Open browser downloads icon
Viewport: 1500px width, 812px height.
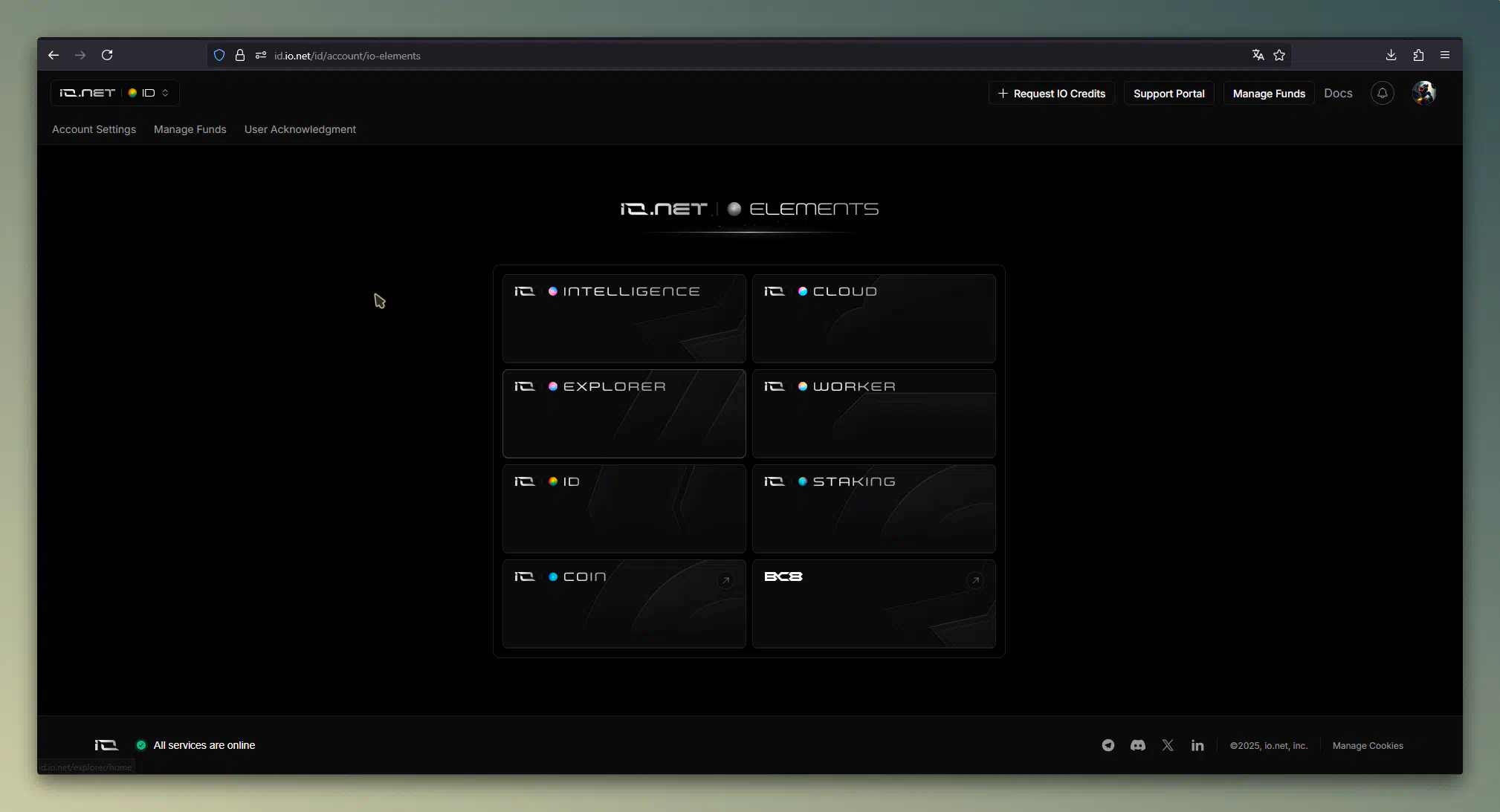1391,55
